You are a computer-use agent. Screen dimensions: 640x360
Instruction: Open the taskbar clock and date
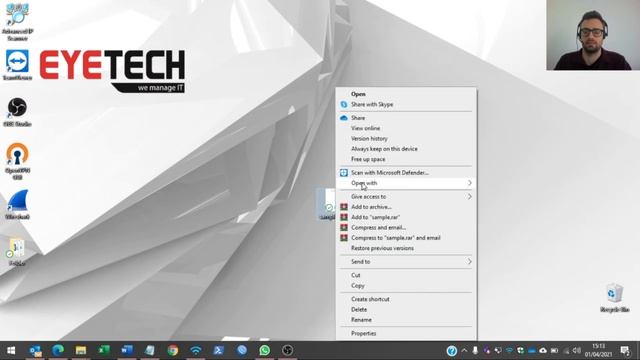coord(598,351)
